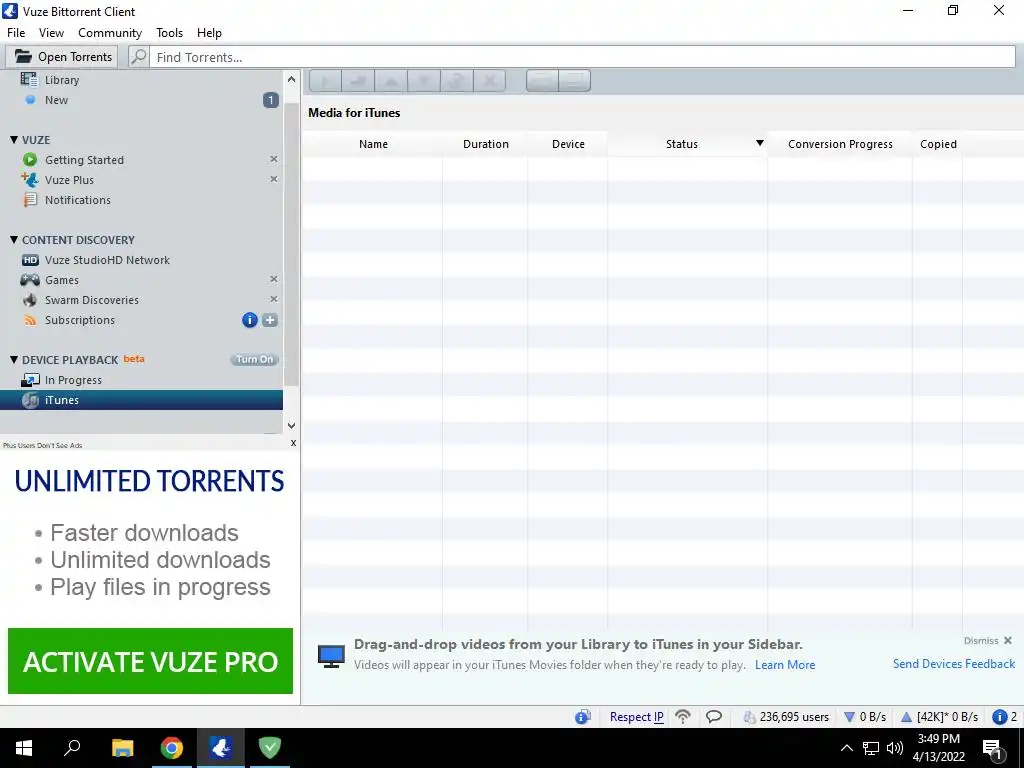The width and height of the screenshot is (1024, 768).
Task: Click the HD icon for StudioHD Network
Action: point(30,260)
